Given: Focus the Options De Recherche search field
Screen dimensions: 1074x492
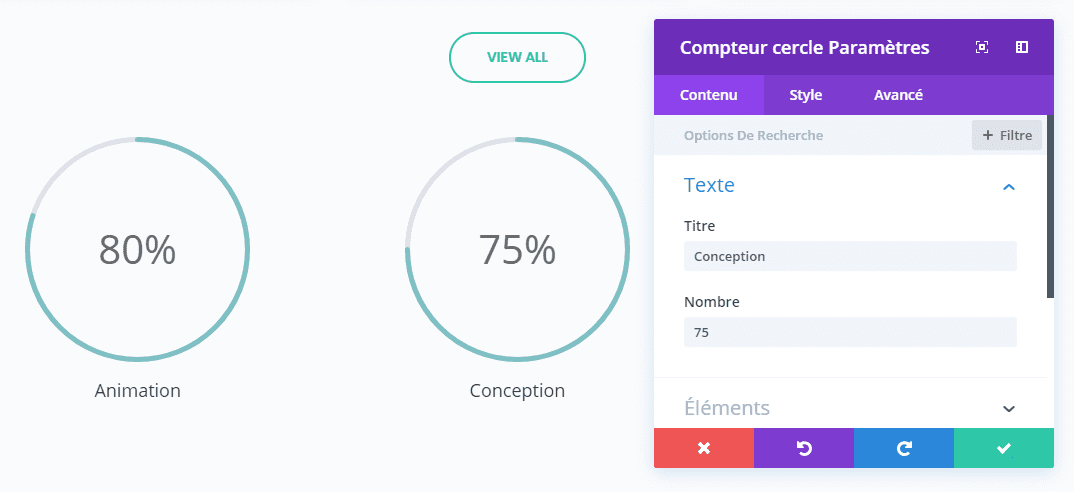Looking at the screenshot, I should pos(810,135).
